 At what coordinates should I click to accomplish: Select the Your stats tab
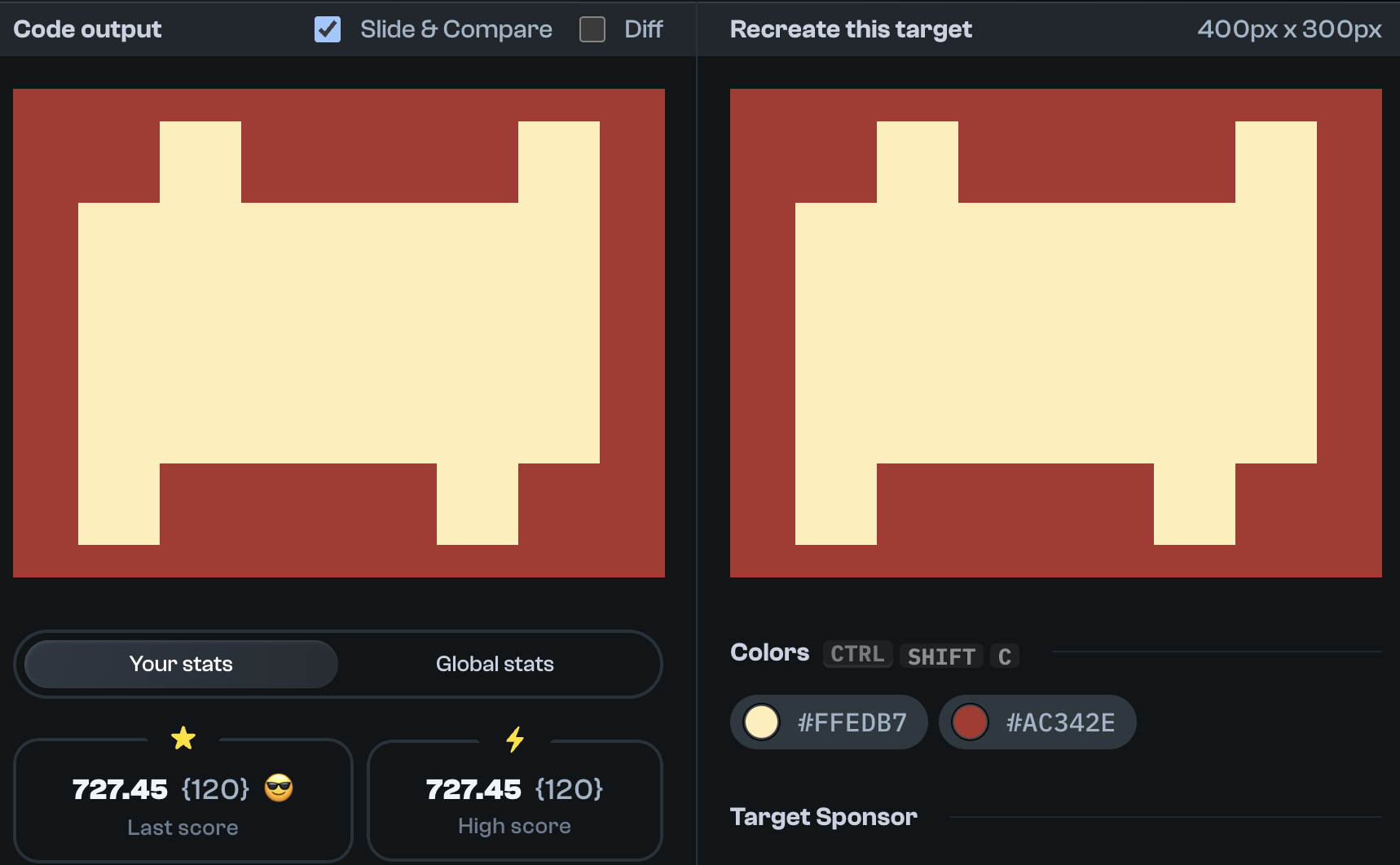point(180,664)
